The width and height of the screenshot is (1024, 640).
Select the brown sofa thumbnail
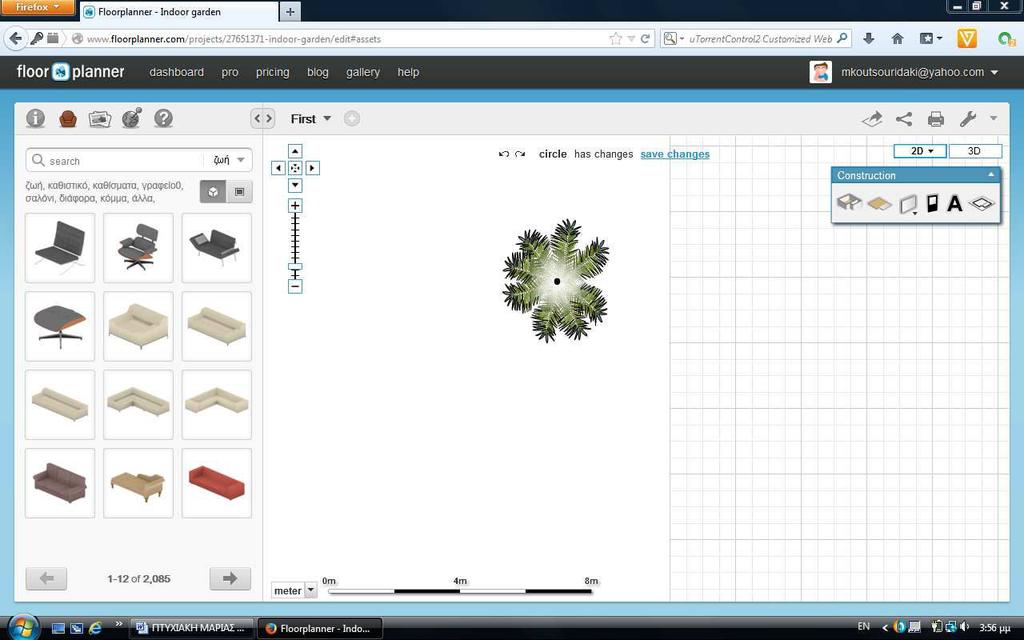(x=59, y=483)
